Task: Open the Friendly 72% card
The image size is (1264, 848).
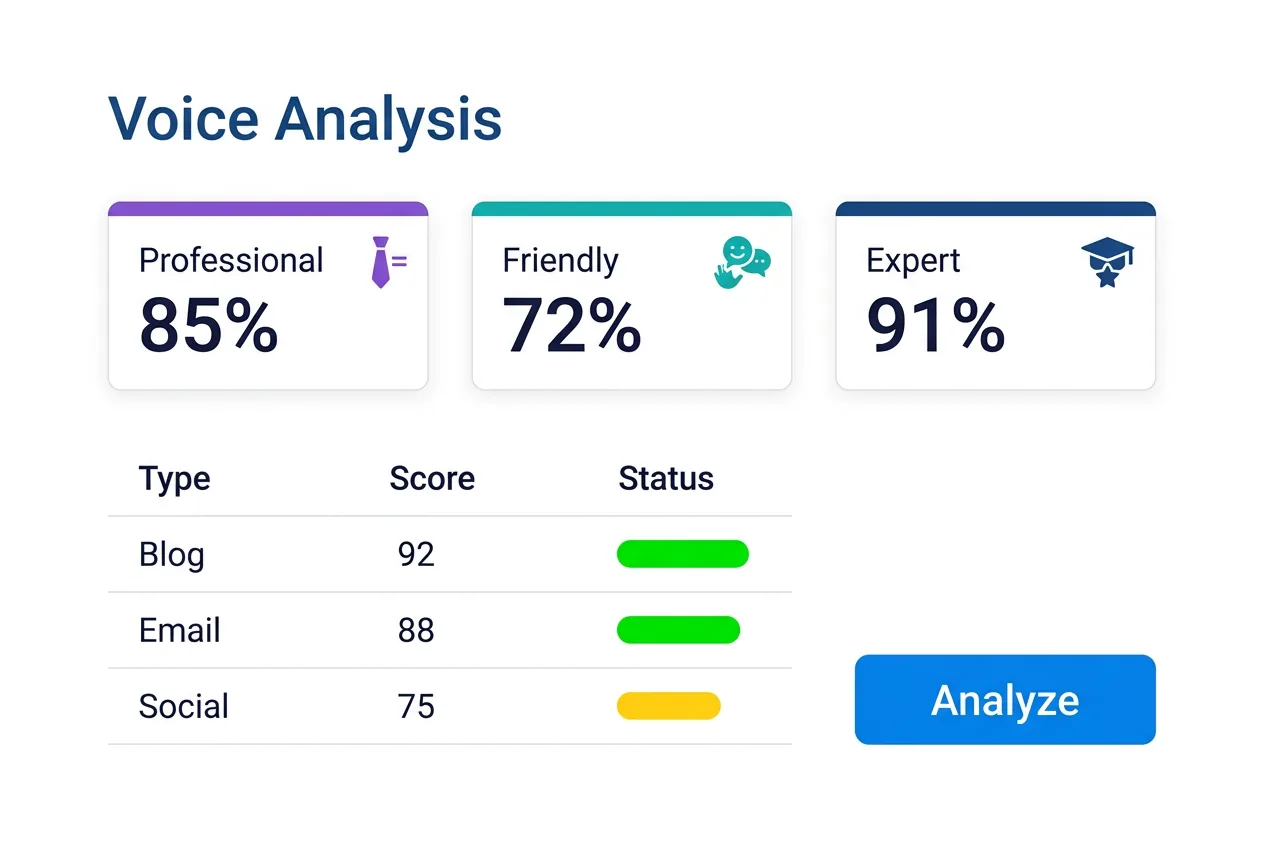Action: [632, 300]
